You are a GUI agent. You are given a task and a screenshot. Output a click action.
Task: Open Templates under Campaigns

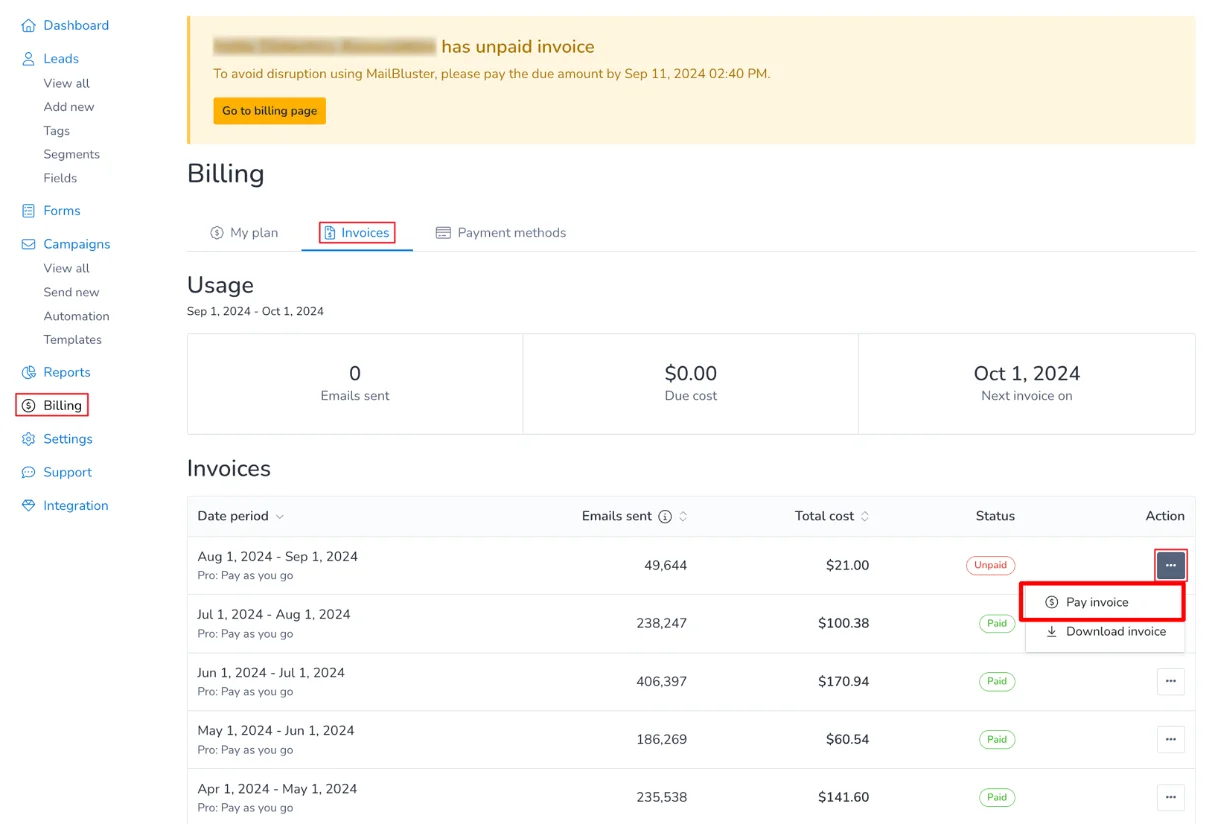coord(72,339)
